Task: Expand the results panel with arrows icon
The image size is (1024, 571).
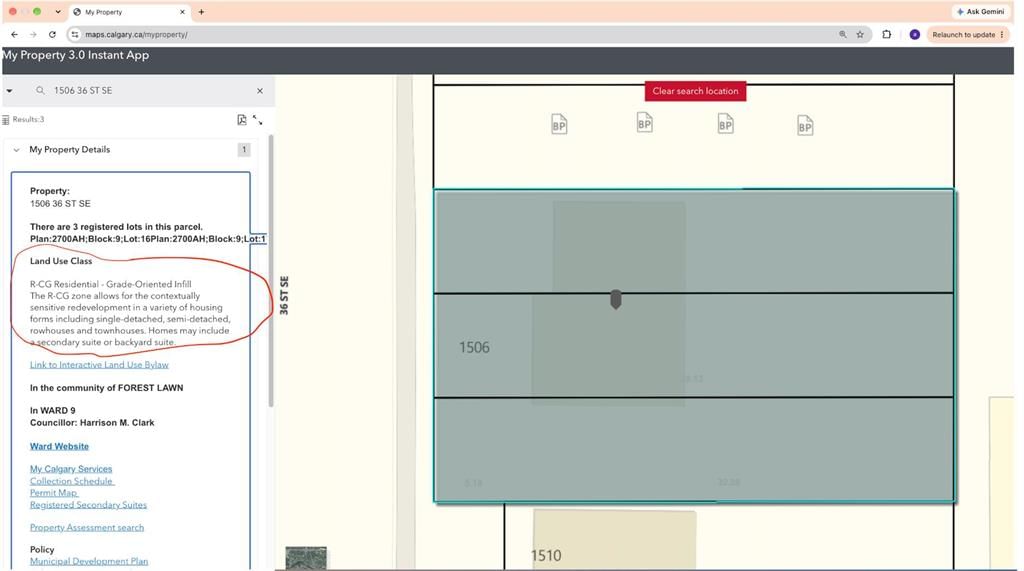Action: click(258, 120)
